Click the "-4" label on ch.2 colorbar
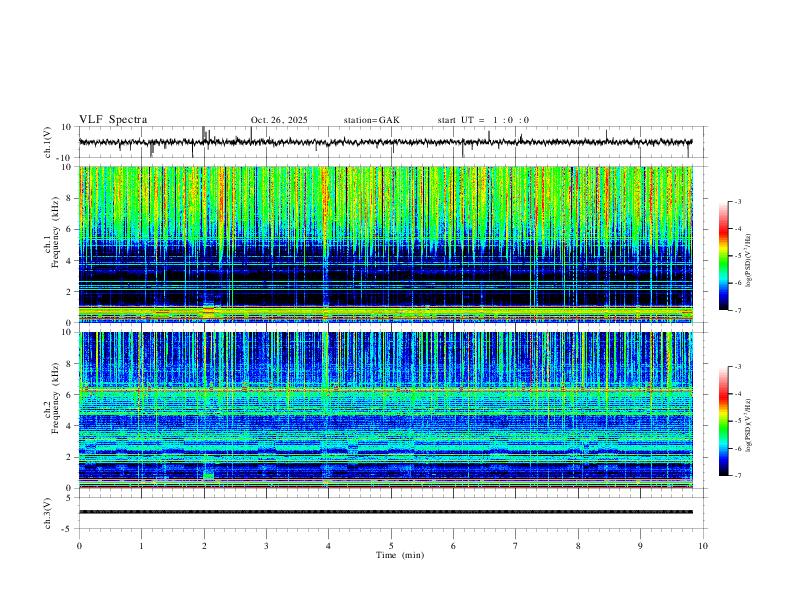Viewport: 792px width, 612px height. point(737,394)
